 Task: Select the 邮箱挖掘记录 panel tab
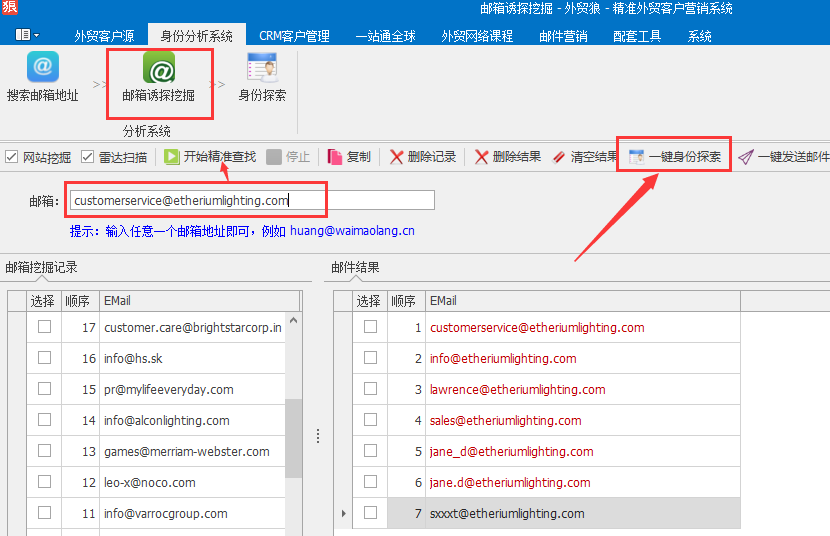coord(41,267)
